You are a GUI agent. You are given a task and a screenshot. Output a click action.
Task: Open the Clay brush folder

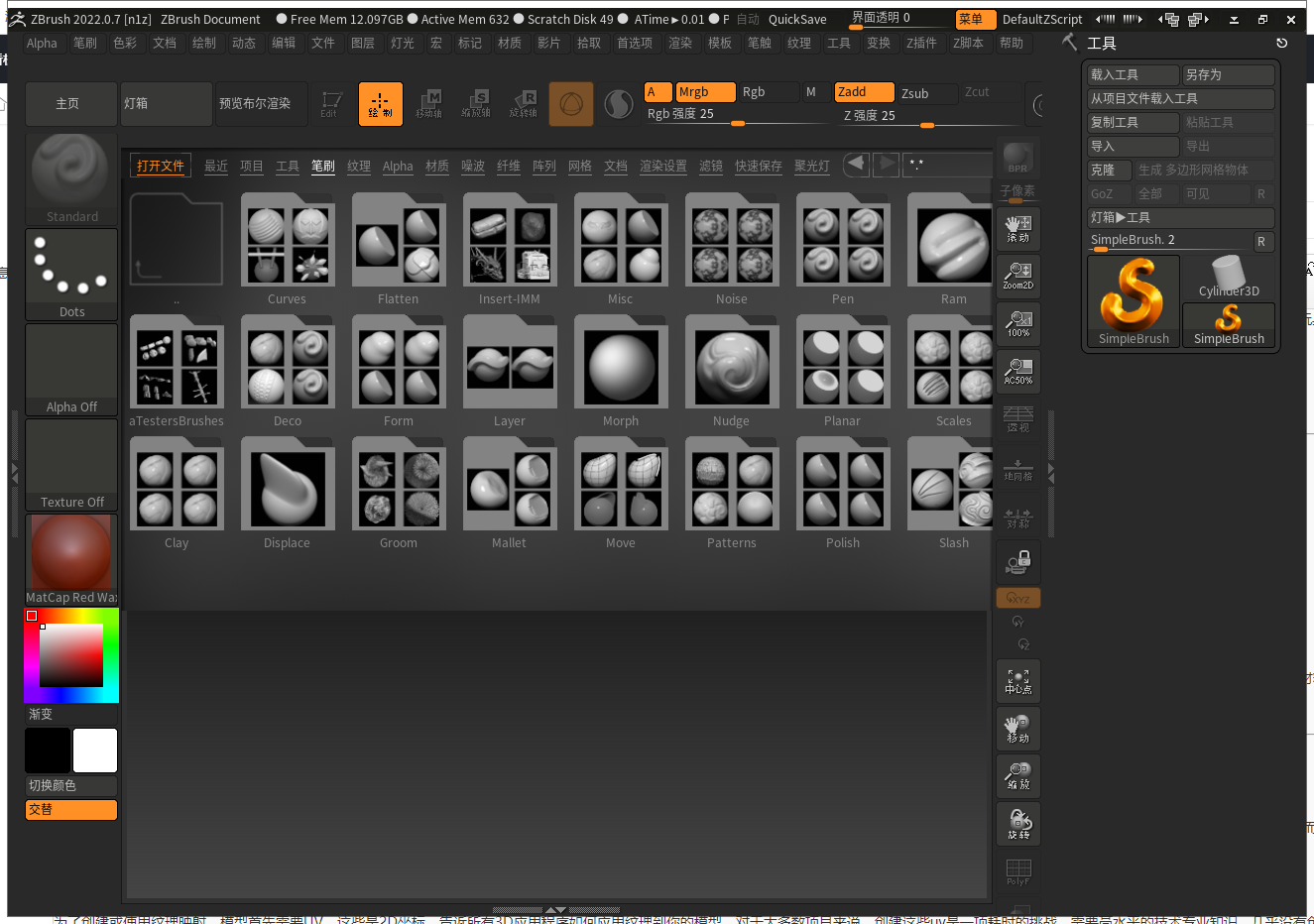coord(177,495)
